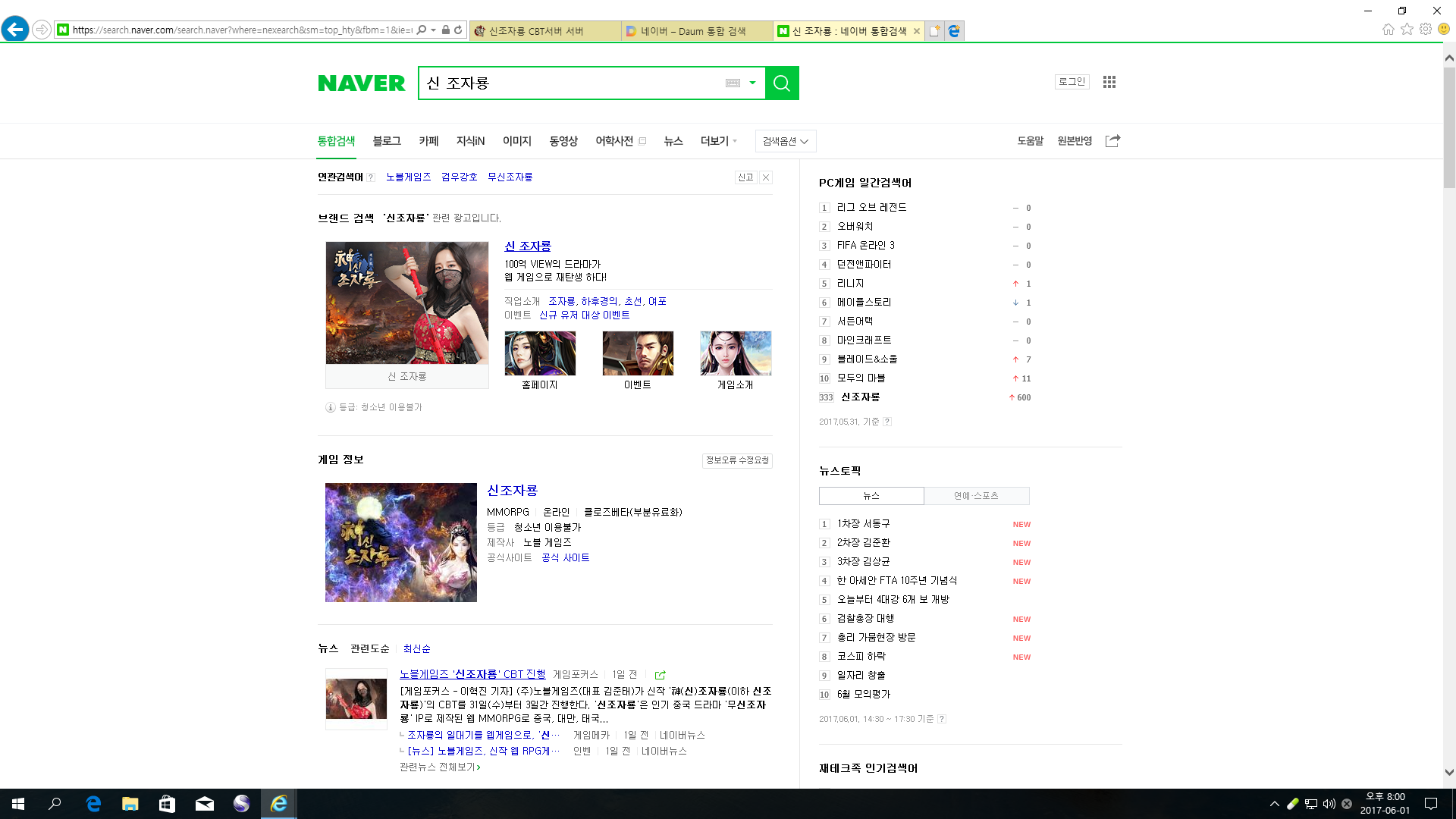Open 리그 오브 레전드 ranking entry
1456x819 pixels.
[872, 208]
